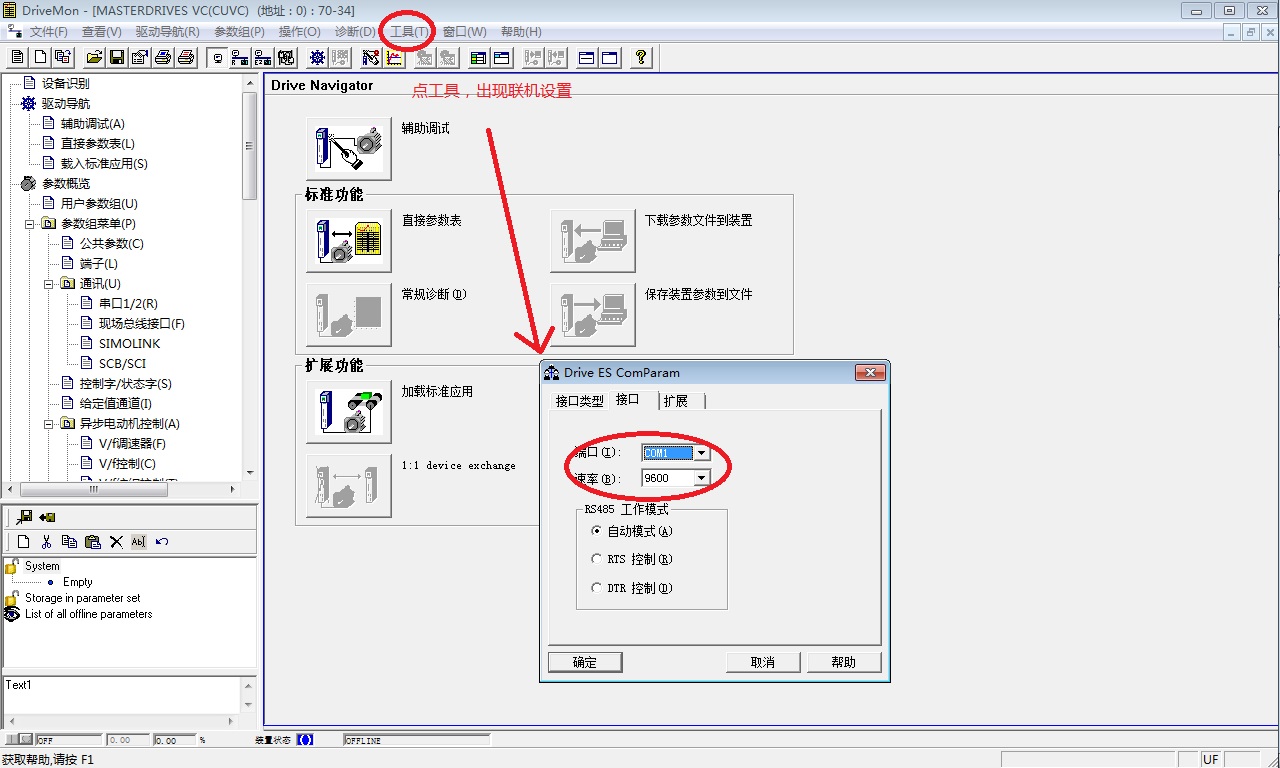Select 设备识别 in the tree
The width and height of the screenshot is (1280, 768).
click(66, 84)
